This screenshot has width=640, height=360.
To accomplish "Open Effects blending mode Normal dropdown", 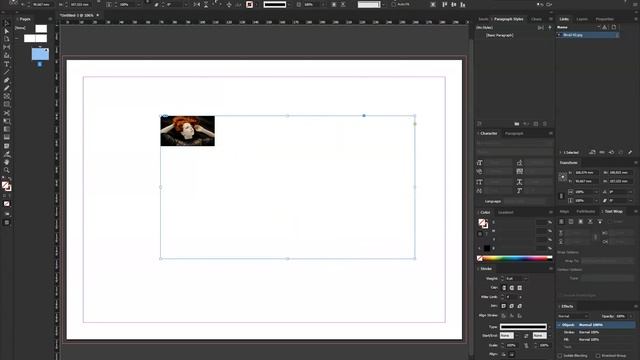I will tap(573, 316).
